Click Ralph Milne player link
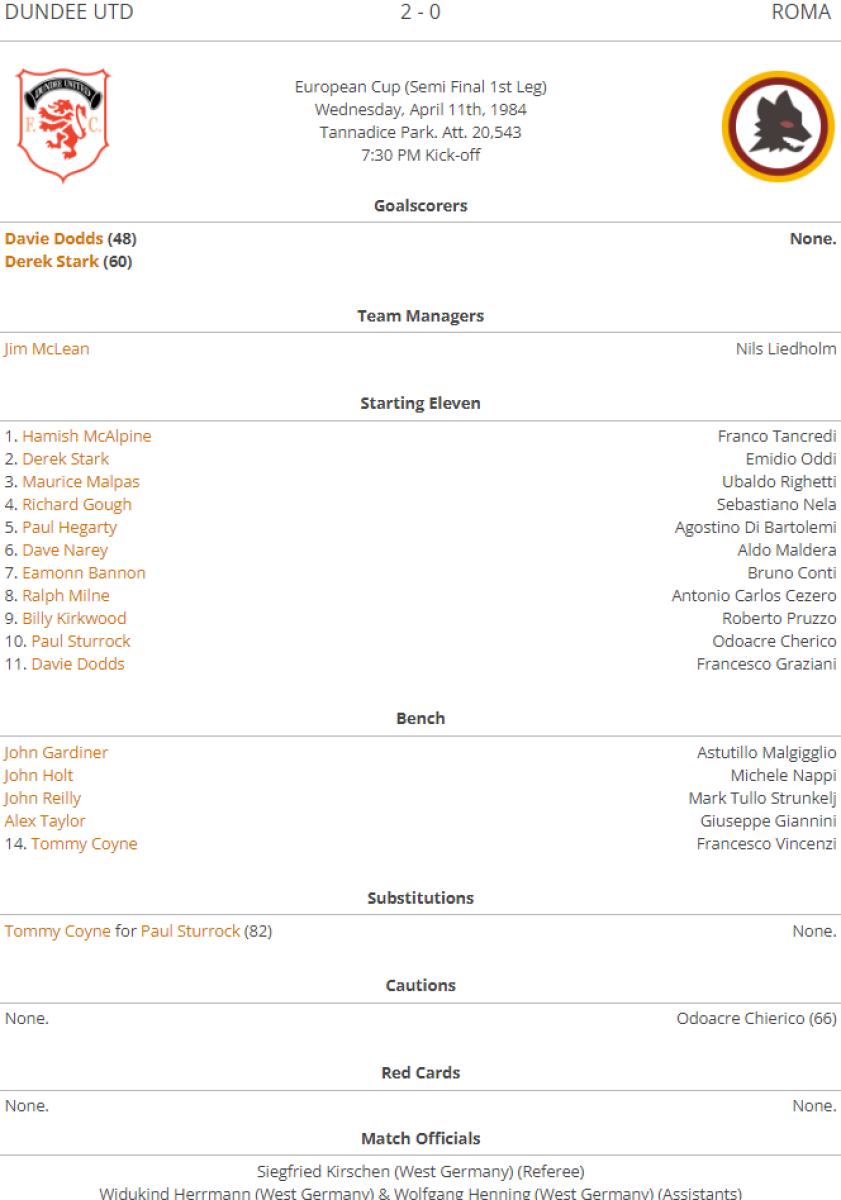 pos(66,596)
